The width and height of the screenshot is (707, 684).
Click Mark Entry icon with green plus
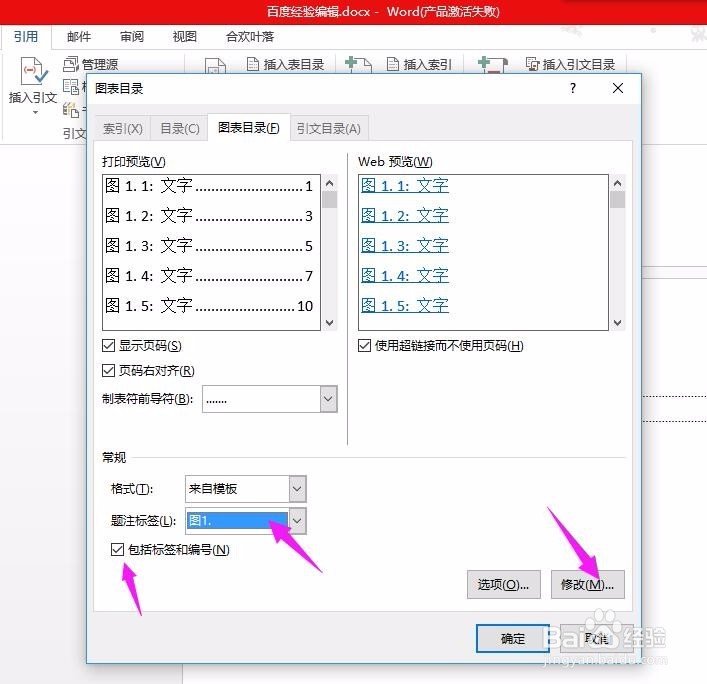(x=358, y=64)
